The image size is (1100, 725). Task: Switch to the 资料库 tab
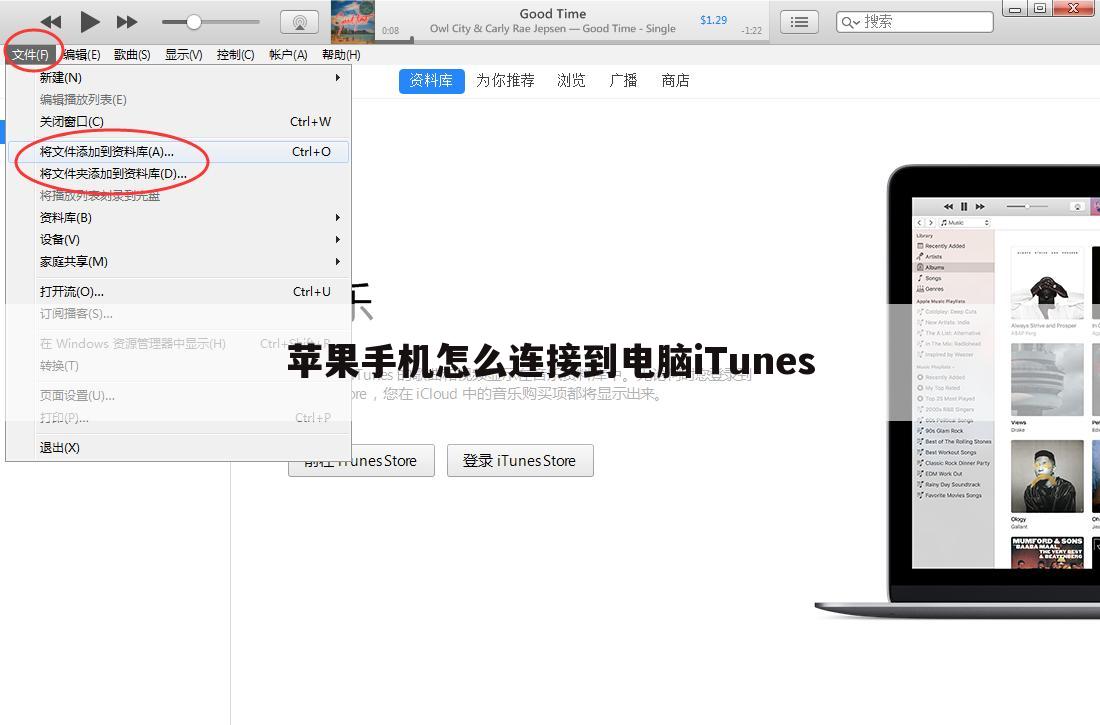[x=431, y=81]
